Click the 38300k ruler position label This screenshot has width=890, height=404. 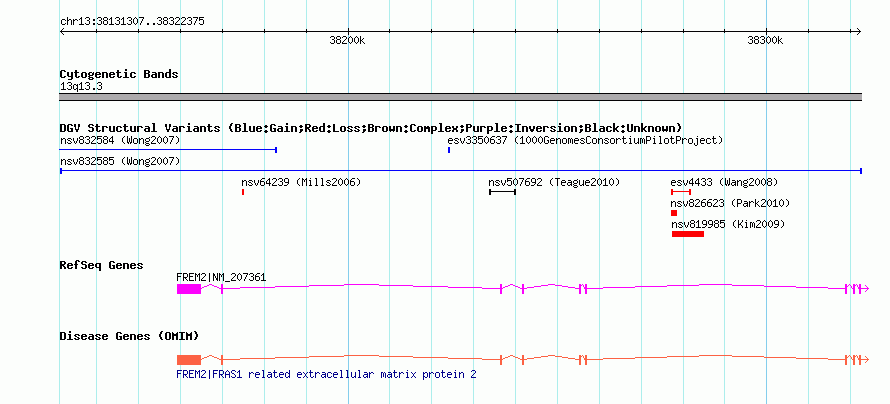click(x=765, y=41)
